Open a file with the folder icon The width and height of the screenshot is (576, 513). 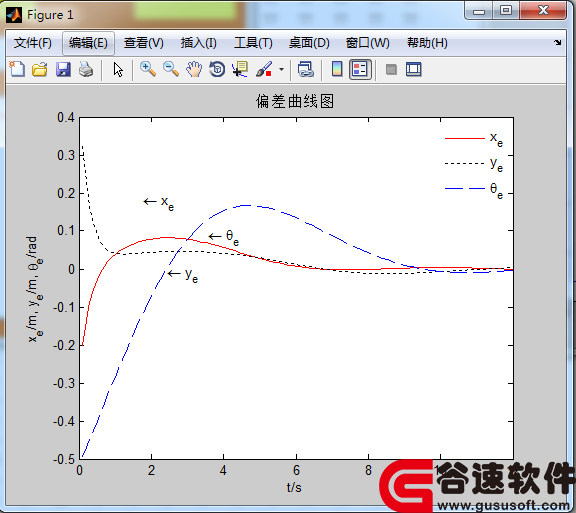coord(40,69)
